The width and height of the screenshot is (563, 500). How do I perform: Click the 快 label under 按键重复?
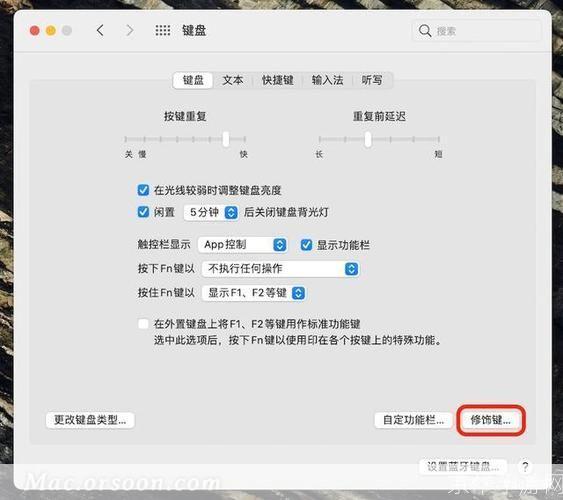click(x=244, y=154)
